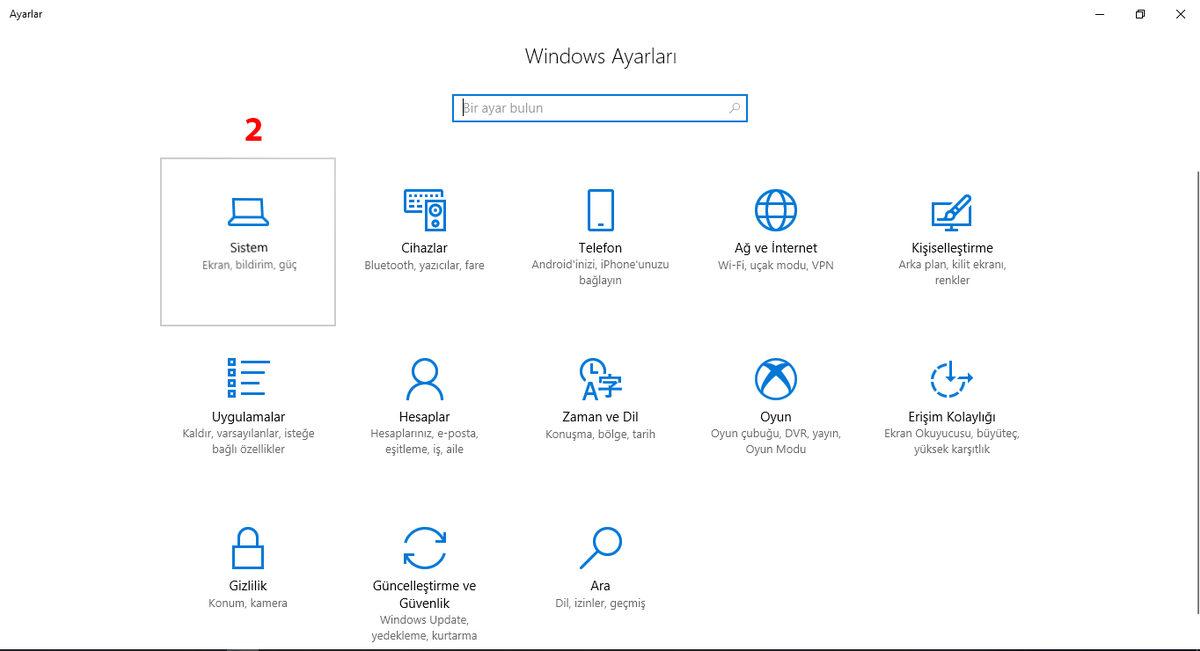The image size is (1200, 651).
Task: Click the Oyun Xbox icon
Action: (x=776, y=378)
